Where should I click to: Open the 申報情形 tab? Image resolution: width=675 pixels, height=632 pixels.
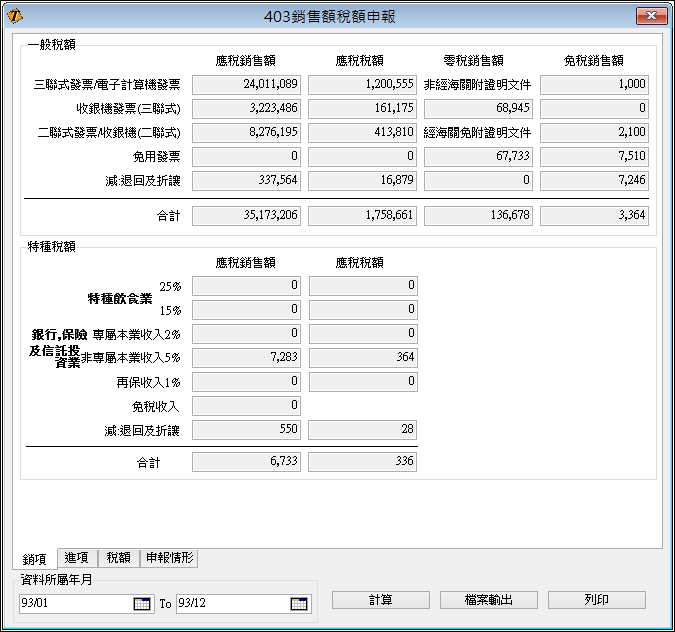[169, 558]
